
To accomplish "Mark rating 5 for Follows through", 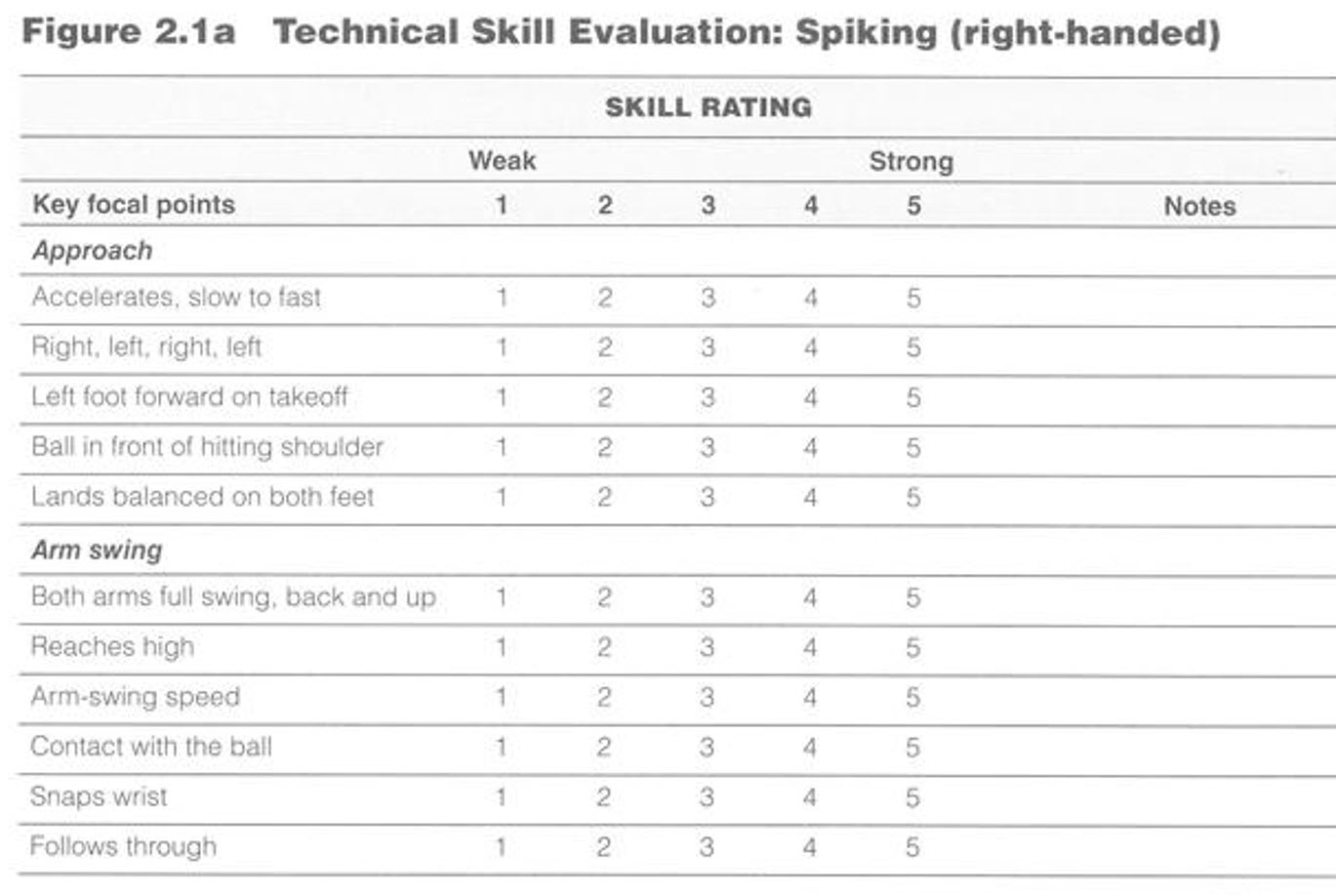I will coord(911,846).
